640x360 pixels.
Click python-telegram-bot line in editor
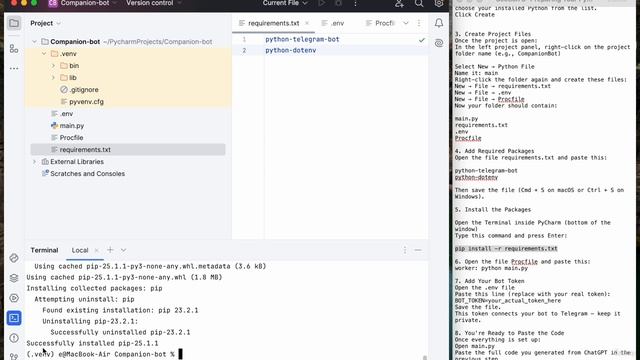coord(302,39)
